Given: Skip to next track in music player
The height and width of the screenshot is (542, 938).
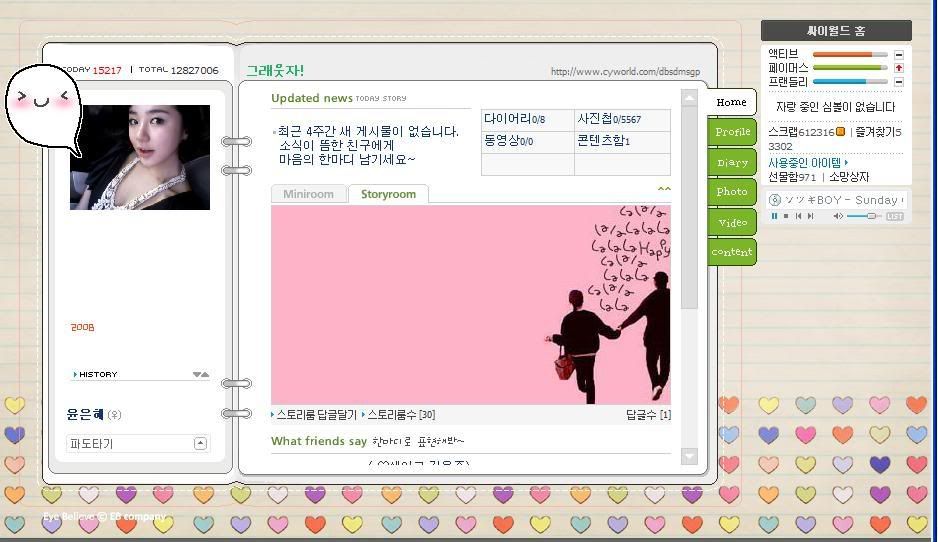Looking at the screenshot, I should 812,216.
